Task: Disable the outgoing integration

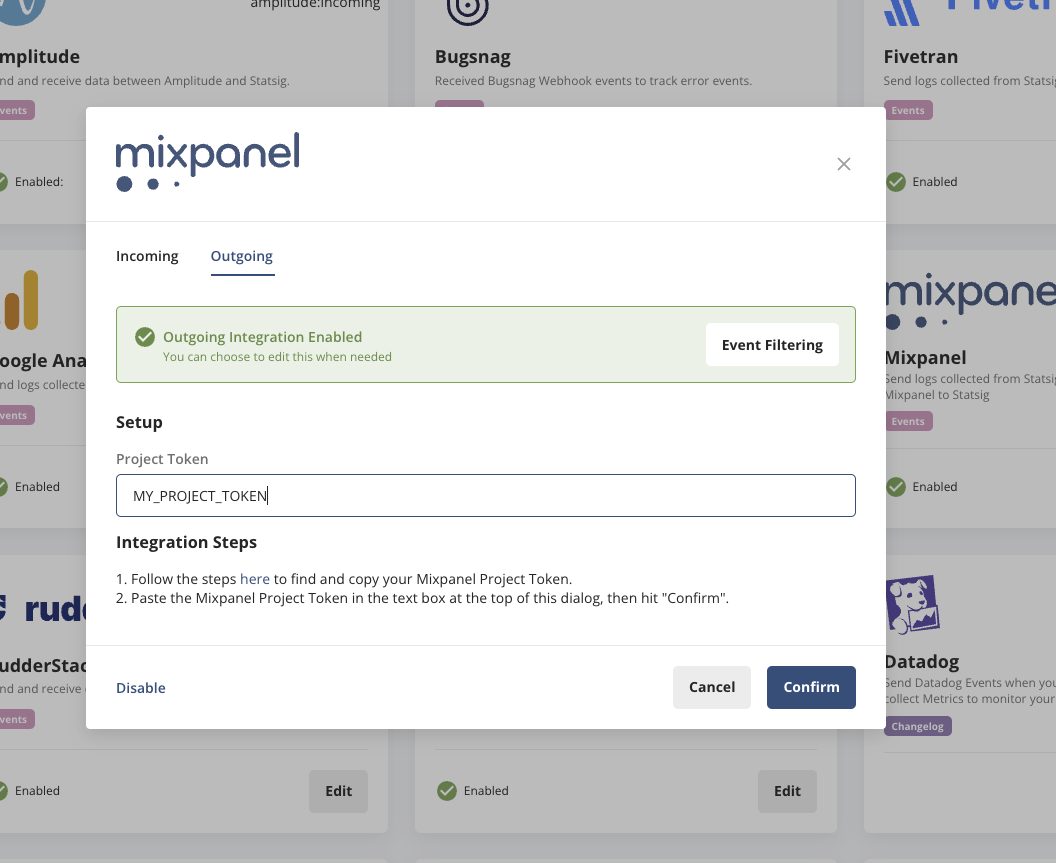Action: pyautogui.click(x=140, y=687)
